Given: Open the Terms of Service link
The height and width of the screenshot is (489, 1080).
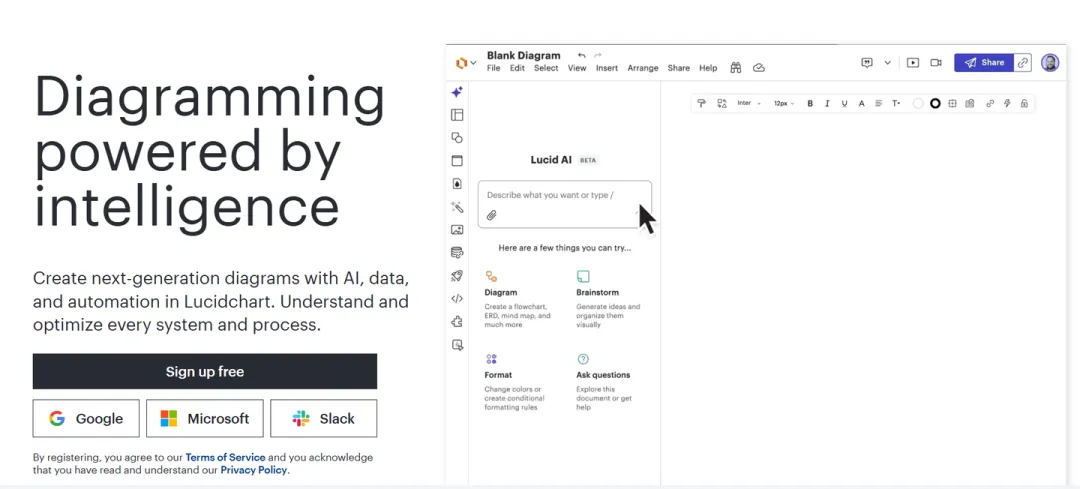Looking at the screenshot, I should pos(225,457).
